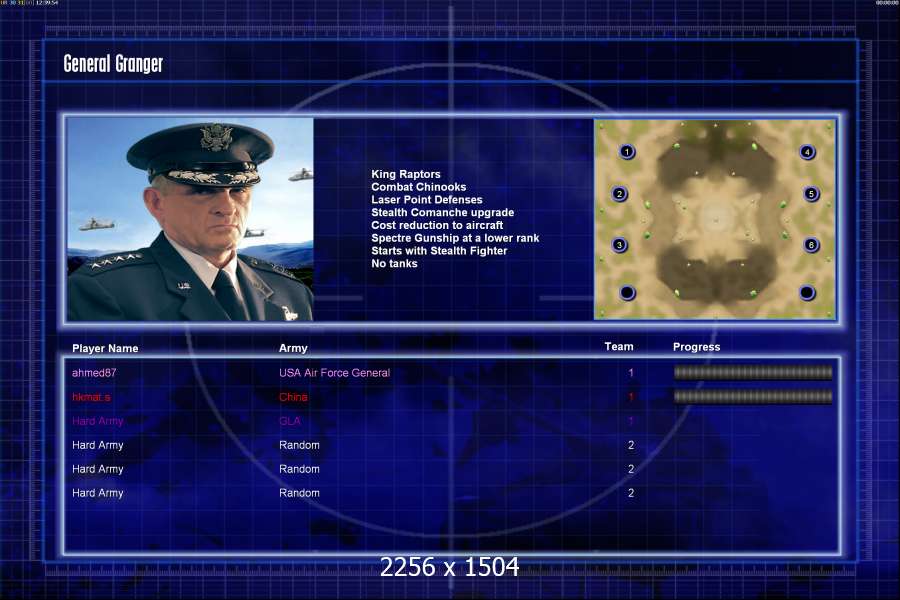
Task: Click ahmed87's loading progress bar
Action: [x=752, y=373]
